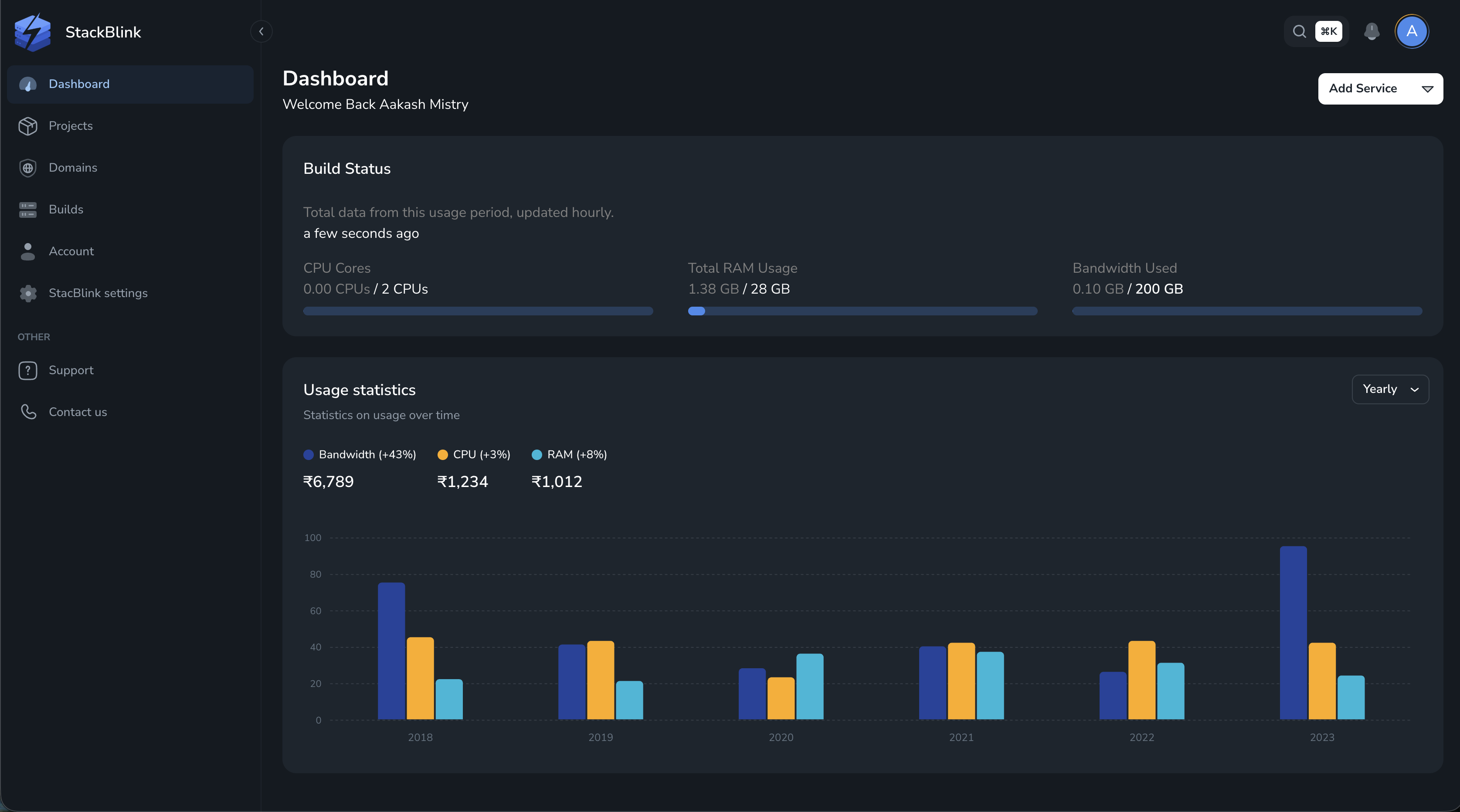This screenshot has width=1460, height=812.
Task: Click the Domains globe shield icon
Action: coord(28,168)
